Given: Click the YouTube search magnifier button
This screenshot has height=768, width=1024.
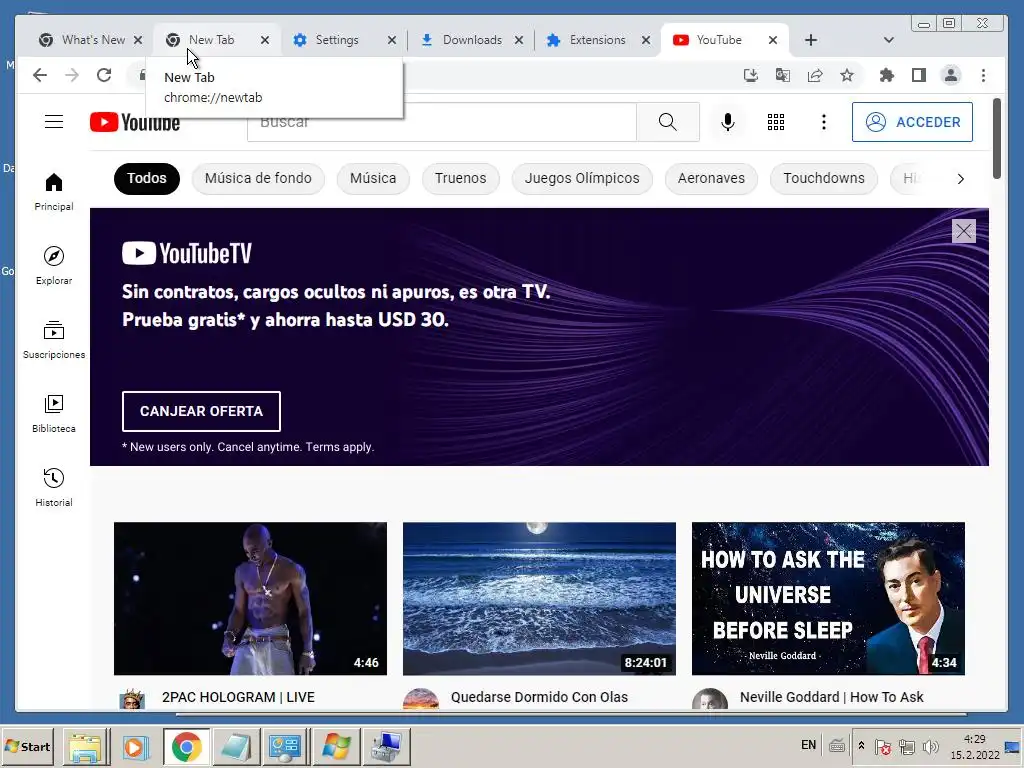Looking at the screenshot, I should pyautogui.click(x=667, y=121).
